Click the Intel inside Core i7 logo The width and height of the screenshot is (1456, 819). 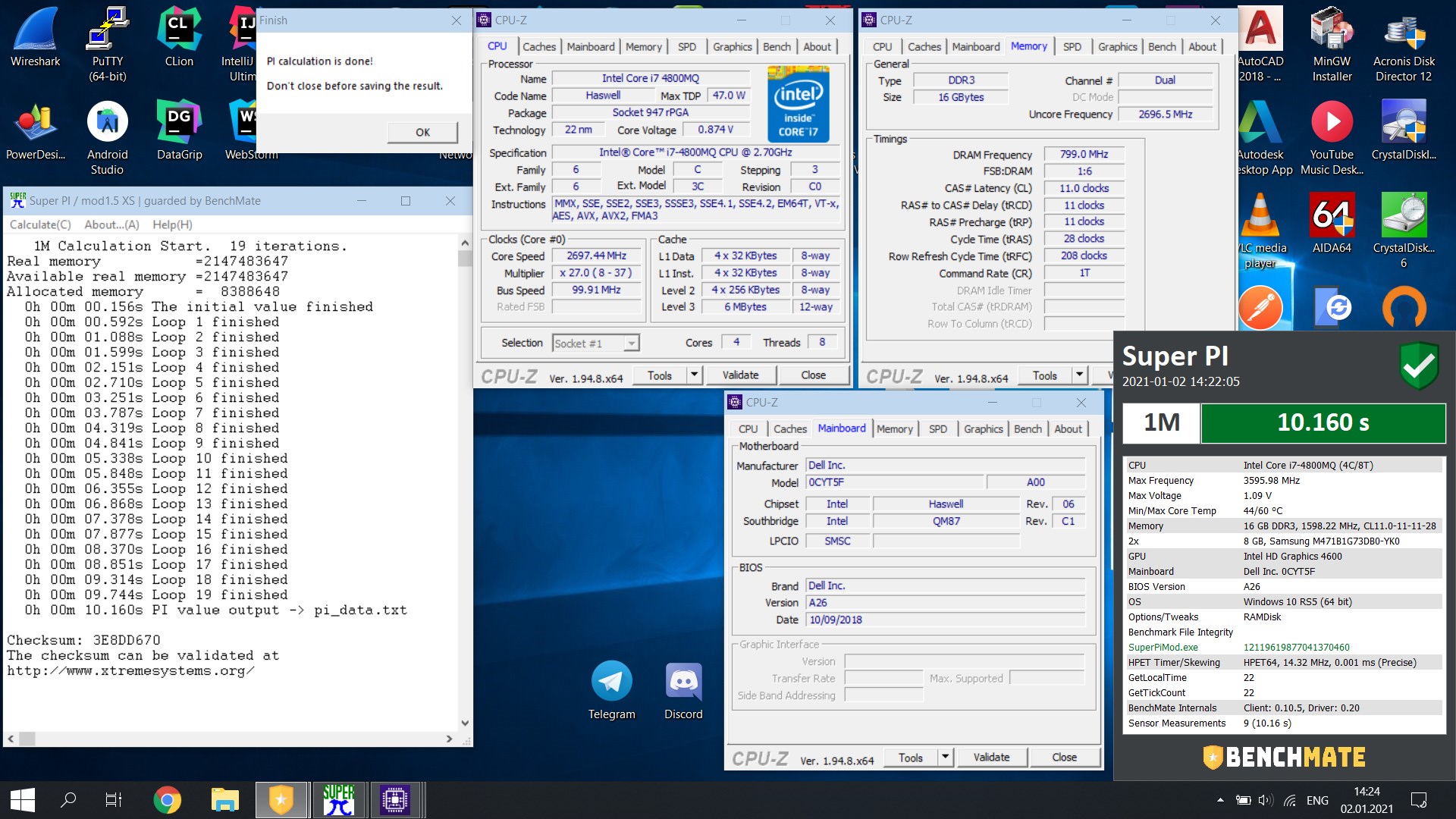pyautogui.click(x=798, y=105)
